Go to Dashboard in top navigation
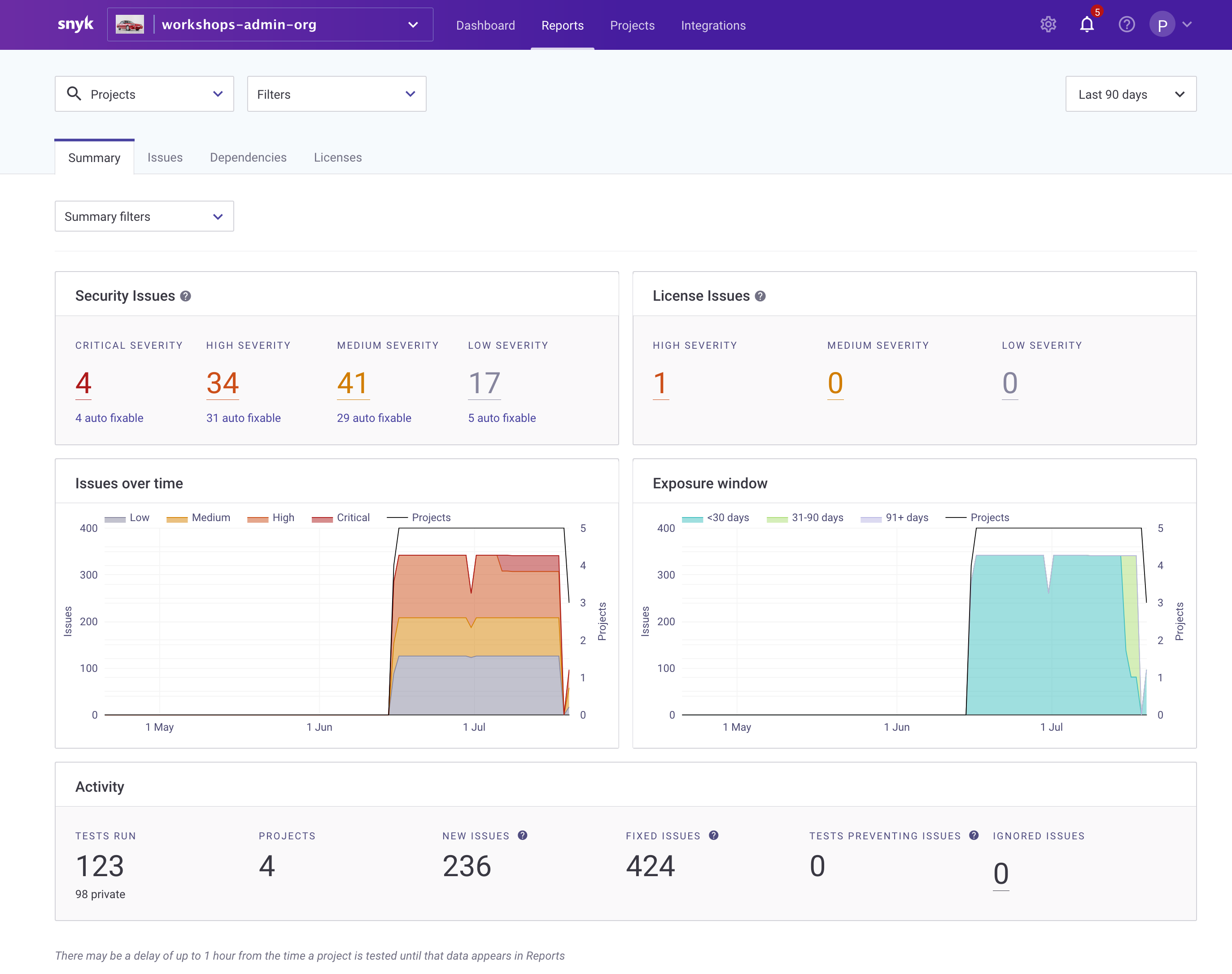Image resolution: width=1232 pixels, height=974 pixels. click(485, 25)
